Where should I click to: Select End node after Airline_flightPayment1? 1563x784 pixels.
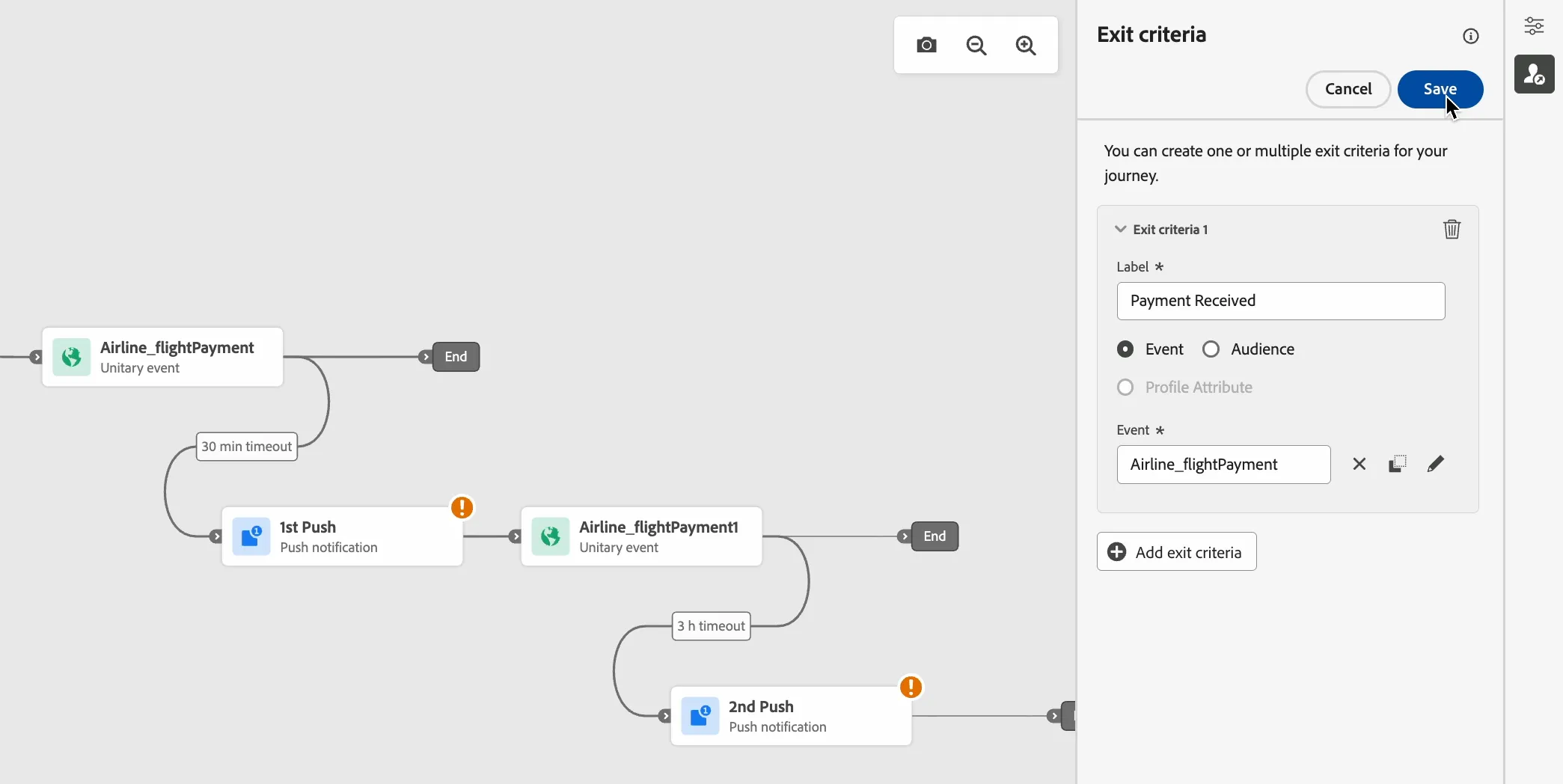pyautogui.click(x=935, y=536)
